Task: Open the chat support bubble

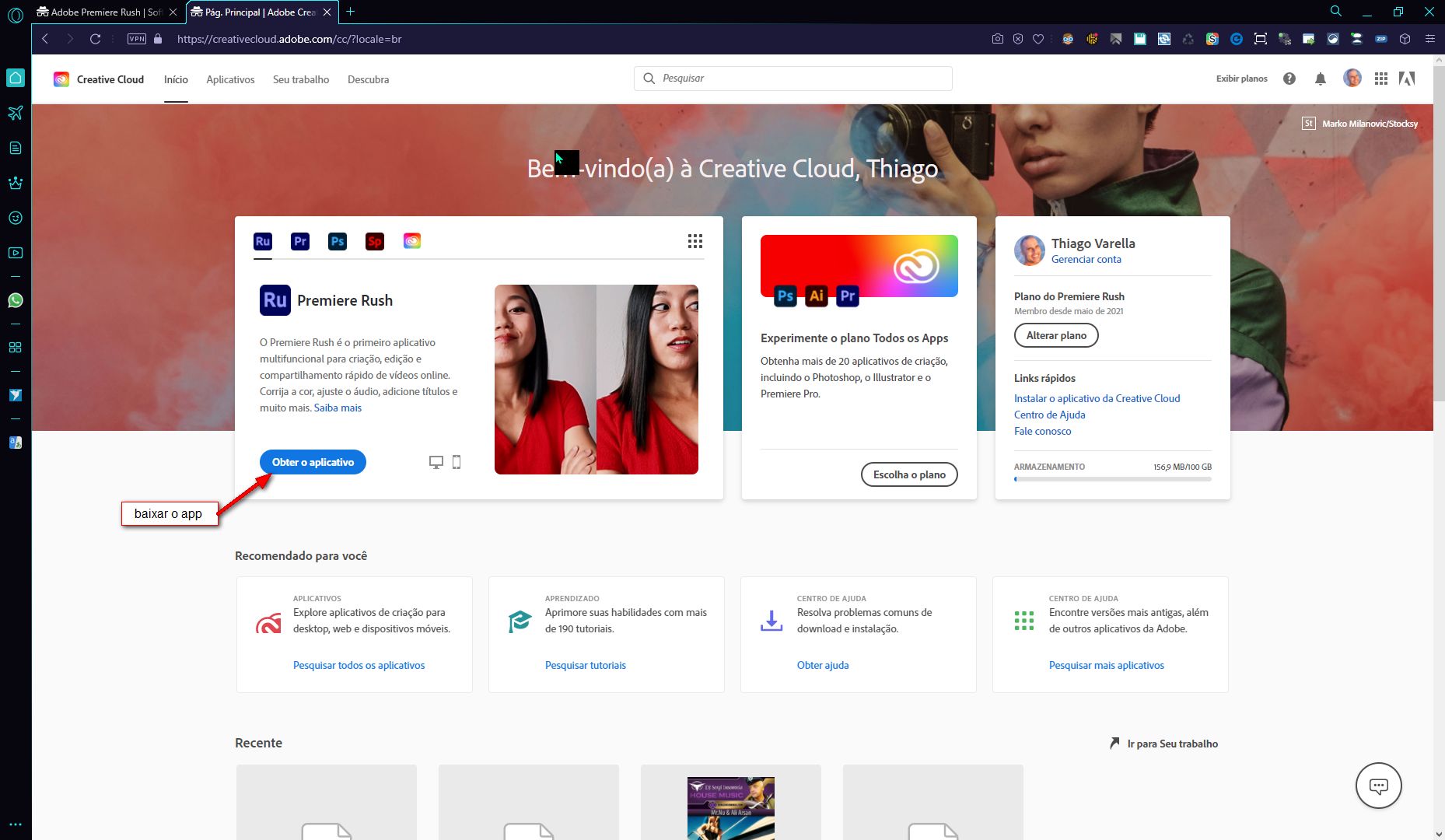Action: click(1379, 786)
